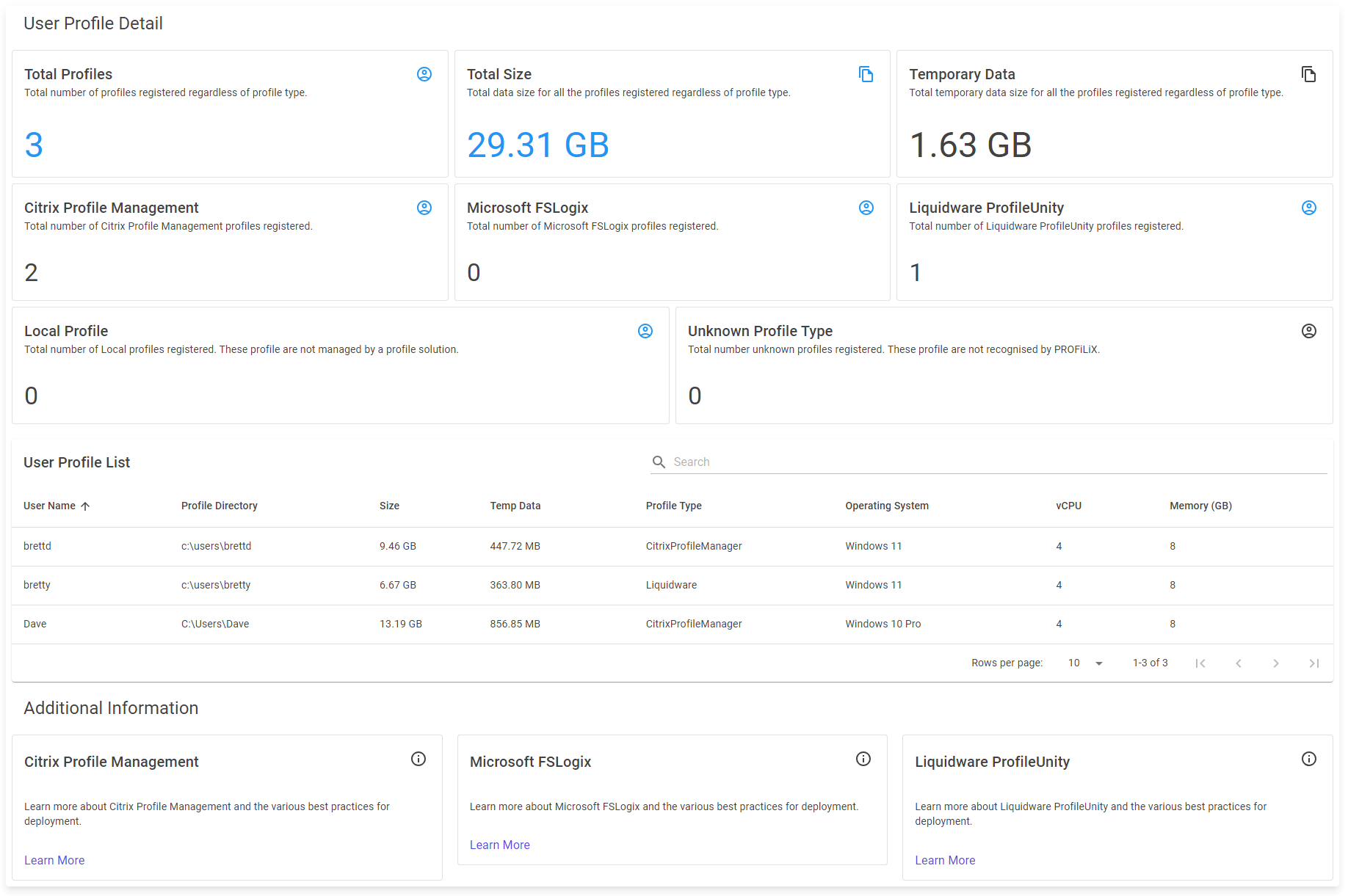Screen dimensions: 1348x896
Task: Click the Temporary Data copy icon
Action: tap(1308, 74)
